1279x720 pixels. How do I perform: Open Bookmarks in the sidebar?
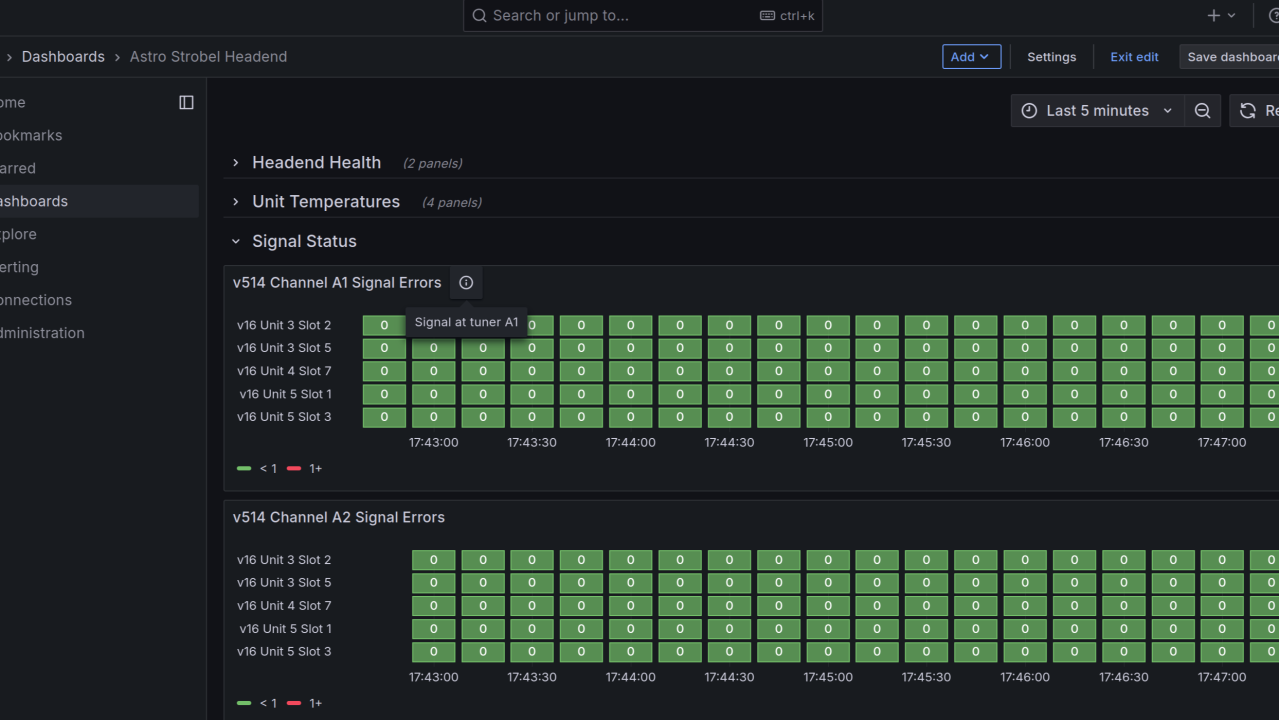coord(31,135)
